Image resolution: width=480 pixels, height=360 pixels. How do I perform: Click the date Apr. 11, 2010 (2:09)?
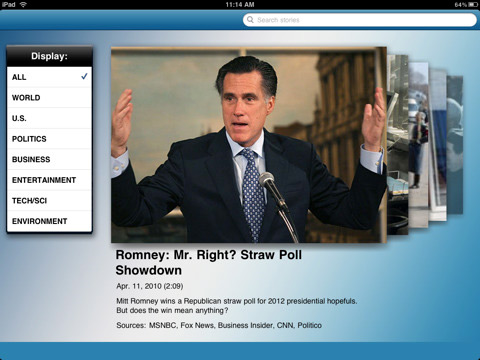coord(150,286)
